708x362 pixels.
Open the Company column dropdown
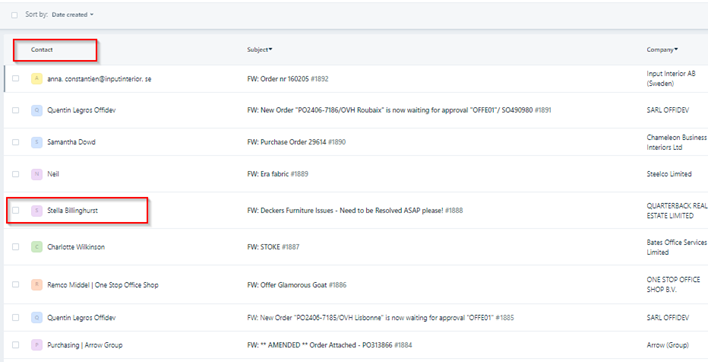[x=662, y=50]
